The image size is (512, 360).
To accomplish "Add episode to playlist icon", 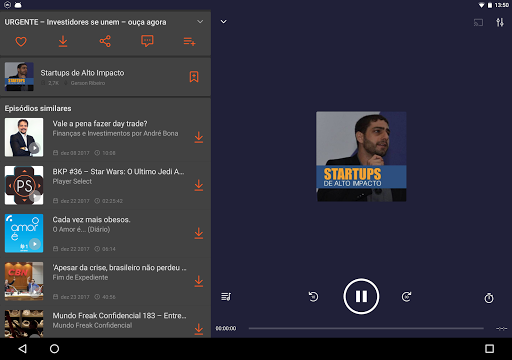I will click(189, 42).
